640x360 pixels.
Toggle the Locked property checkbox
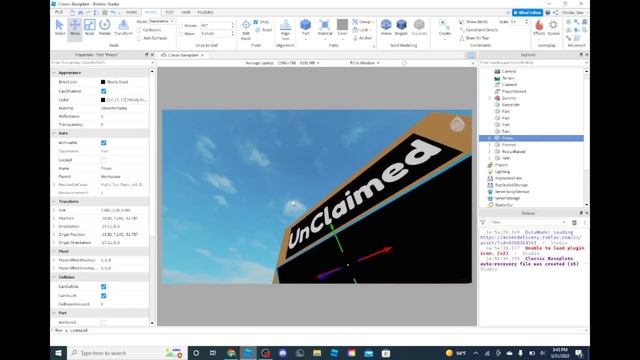(104, 160)
